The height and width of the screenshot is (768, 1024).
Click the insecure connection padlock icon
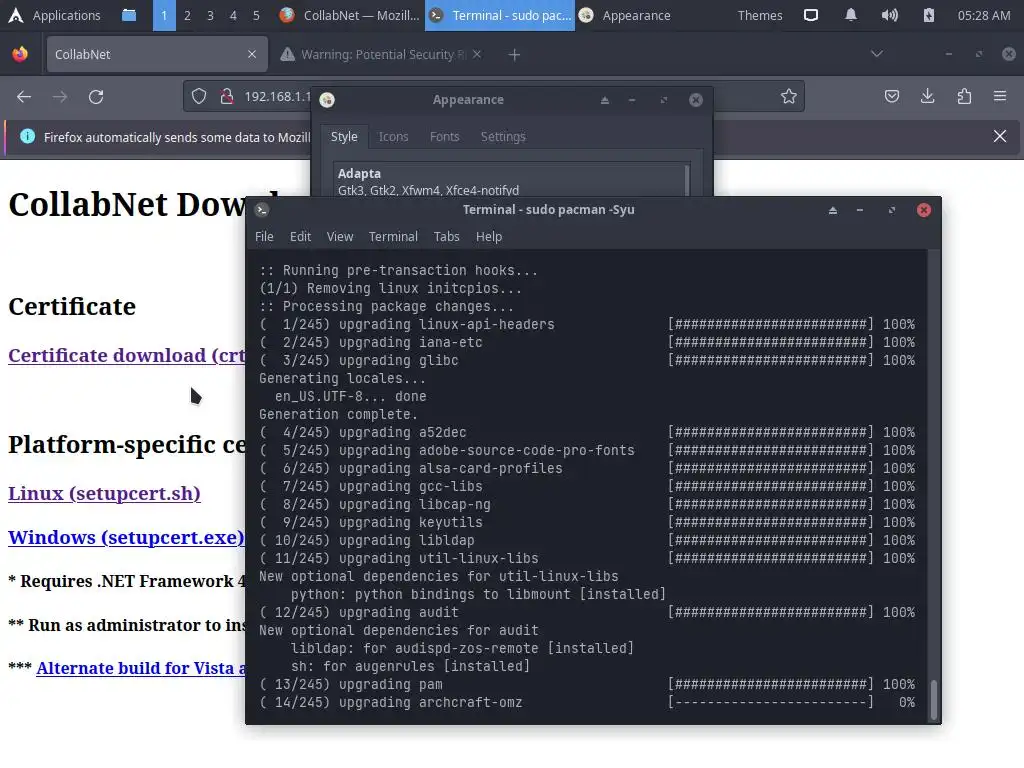(x=227, y=97)
